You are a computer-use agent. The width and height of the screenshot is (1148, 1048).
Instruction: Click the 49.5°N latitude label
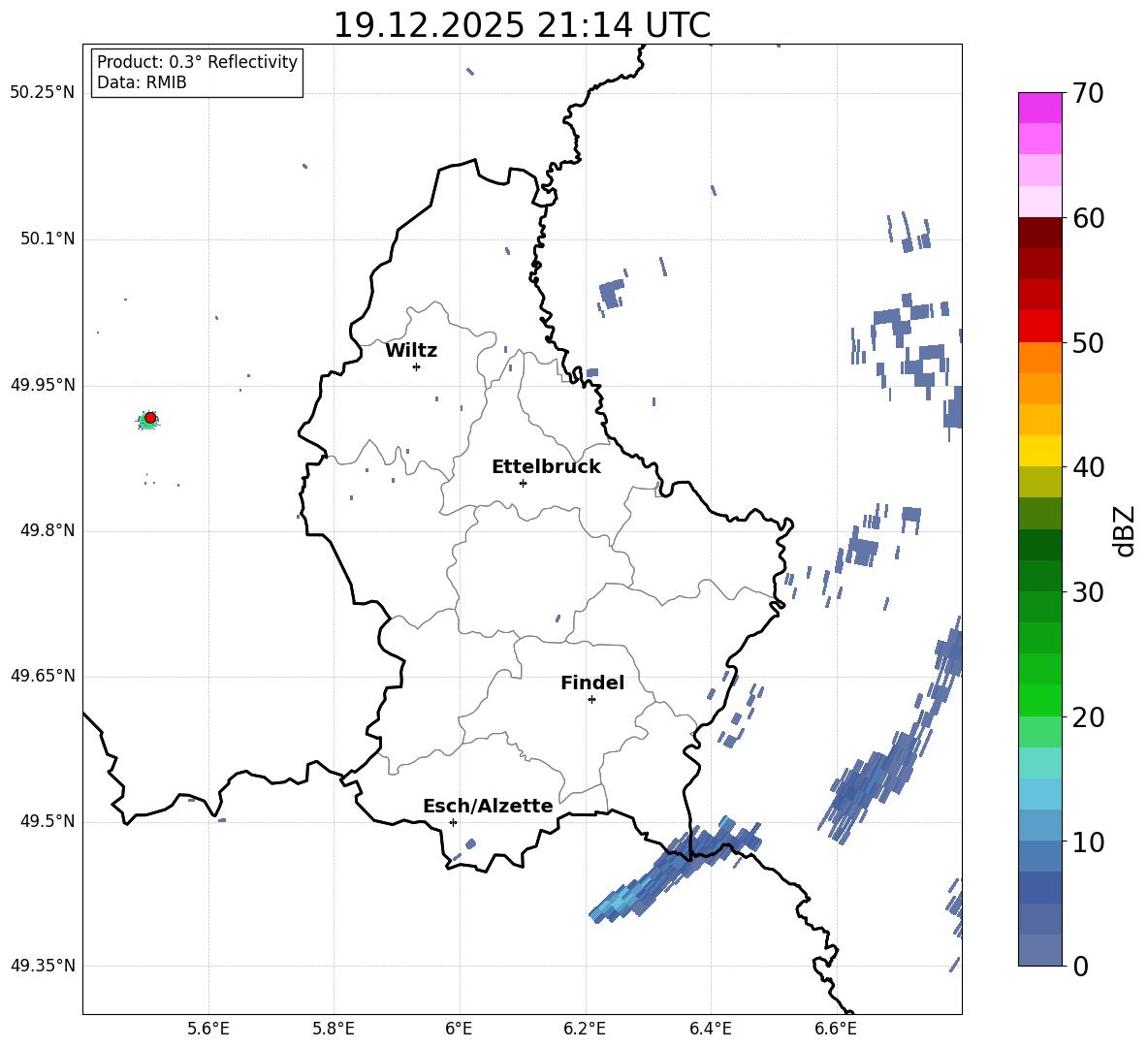point(47,821)
